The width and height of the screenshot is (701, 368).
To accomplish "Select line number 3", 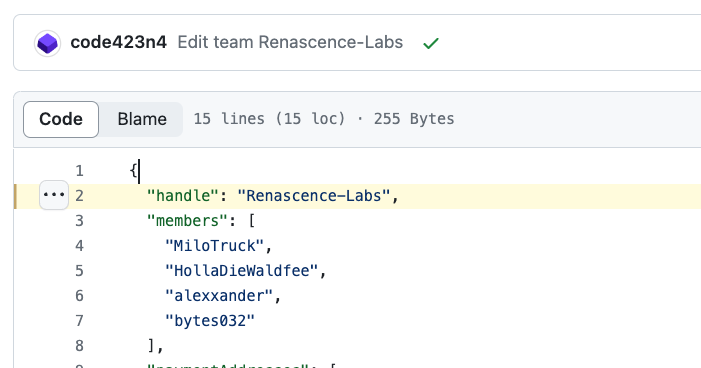I will pyautogui.click(x=79, y=221).
